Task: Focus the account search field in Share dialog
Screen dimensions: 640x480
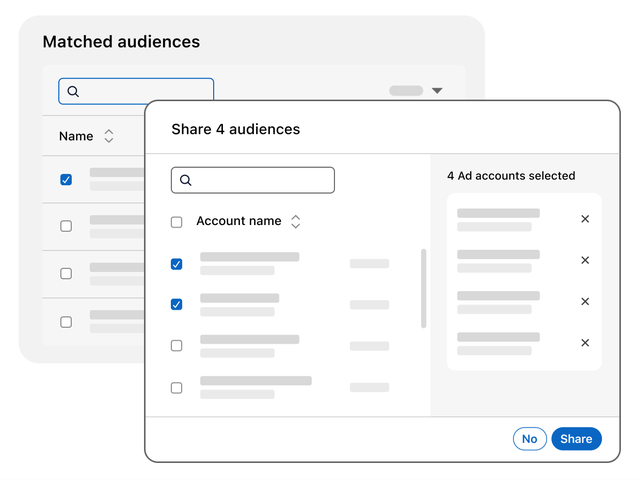Action: click(x=253, y=180)
